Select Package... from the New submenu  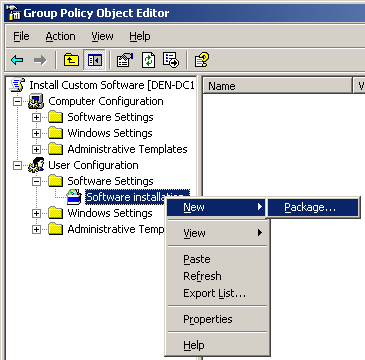point(313,207)
